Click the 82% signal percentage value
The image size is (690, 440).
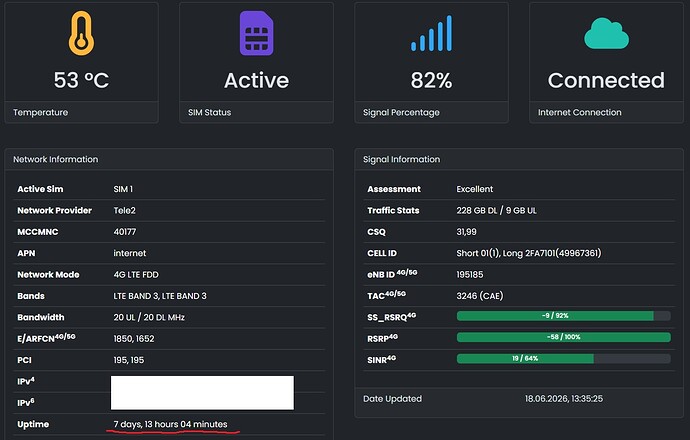431,80
